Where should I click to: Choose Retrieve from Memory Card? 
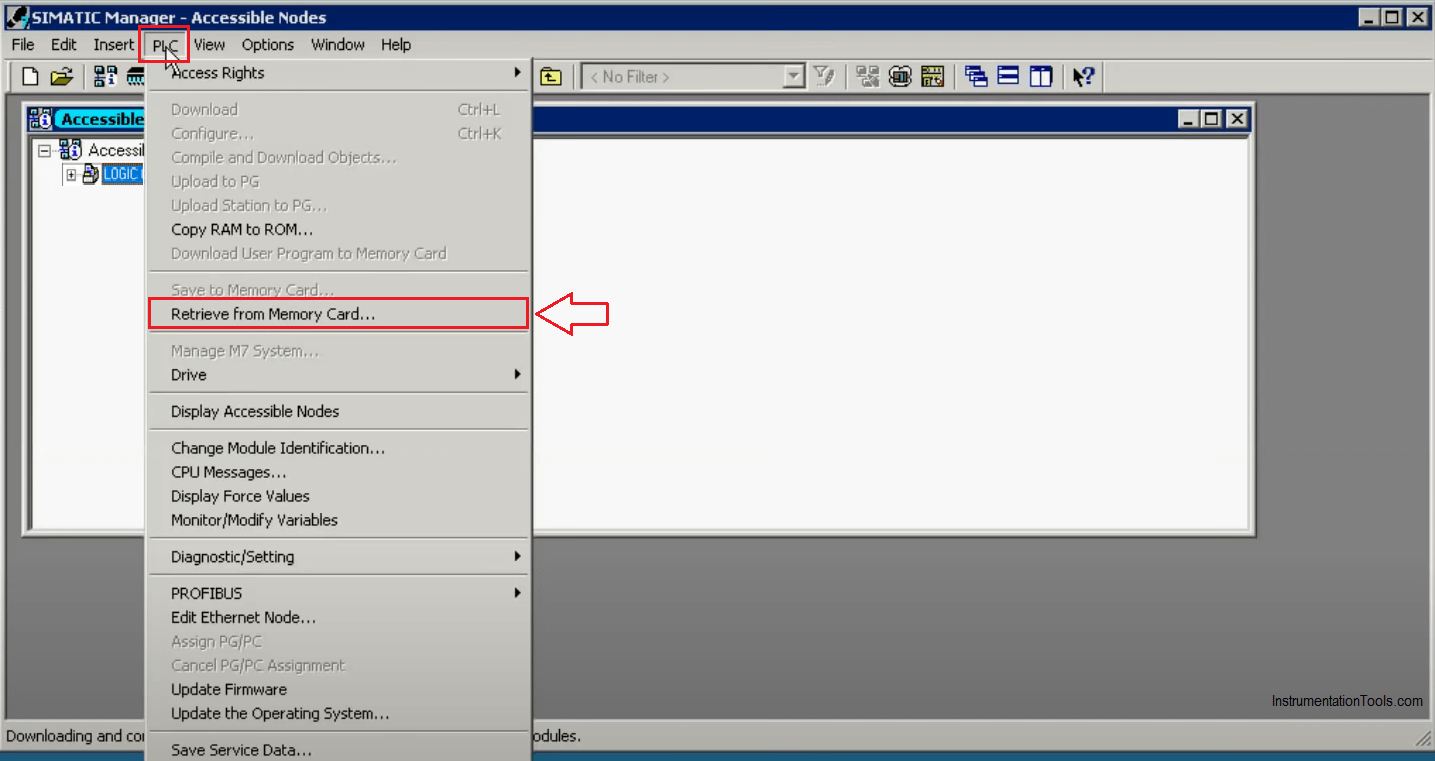coord(338,314)
